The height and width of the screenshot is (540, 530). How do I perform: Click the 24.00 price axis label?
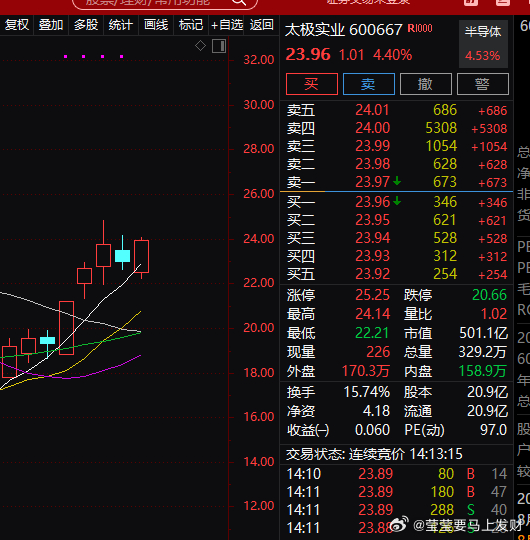pos(259,239)
